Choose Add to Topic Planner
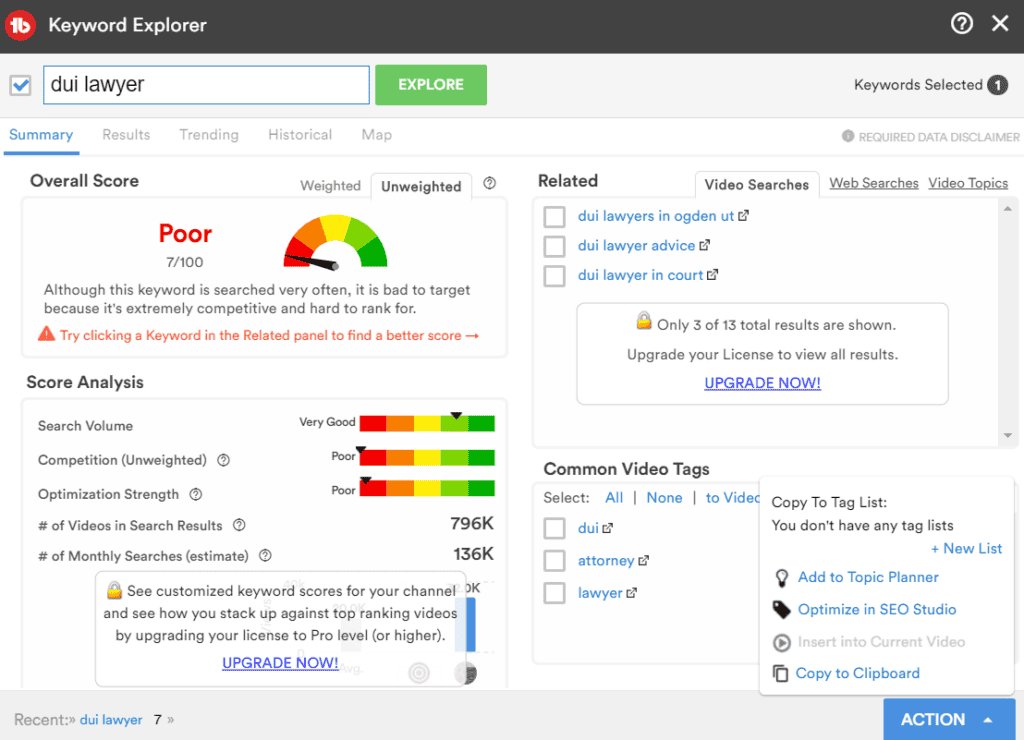Screen dimensions: 1024x740 [869, 577]
